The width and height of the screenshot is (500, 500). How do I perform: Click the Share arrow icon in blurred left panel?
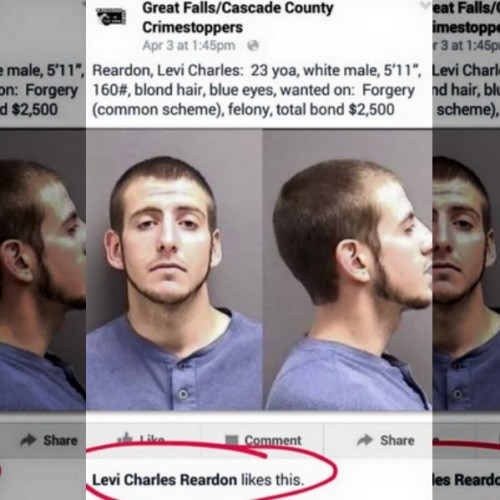(28, 440)
